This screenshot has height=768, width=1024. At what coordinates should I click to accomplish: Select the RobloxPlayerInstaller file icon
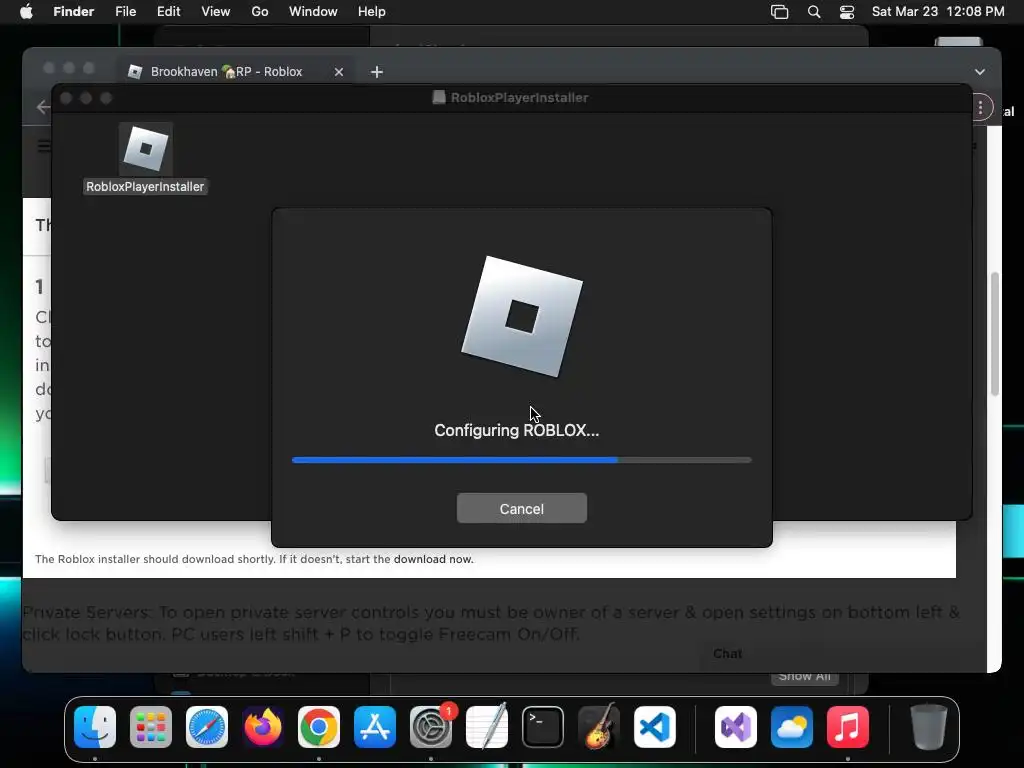click(x=146, y=149)
